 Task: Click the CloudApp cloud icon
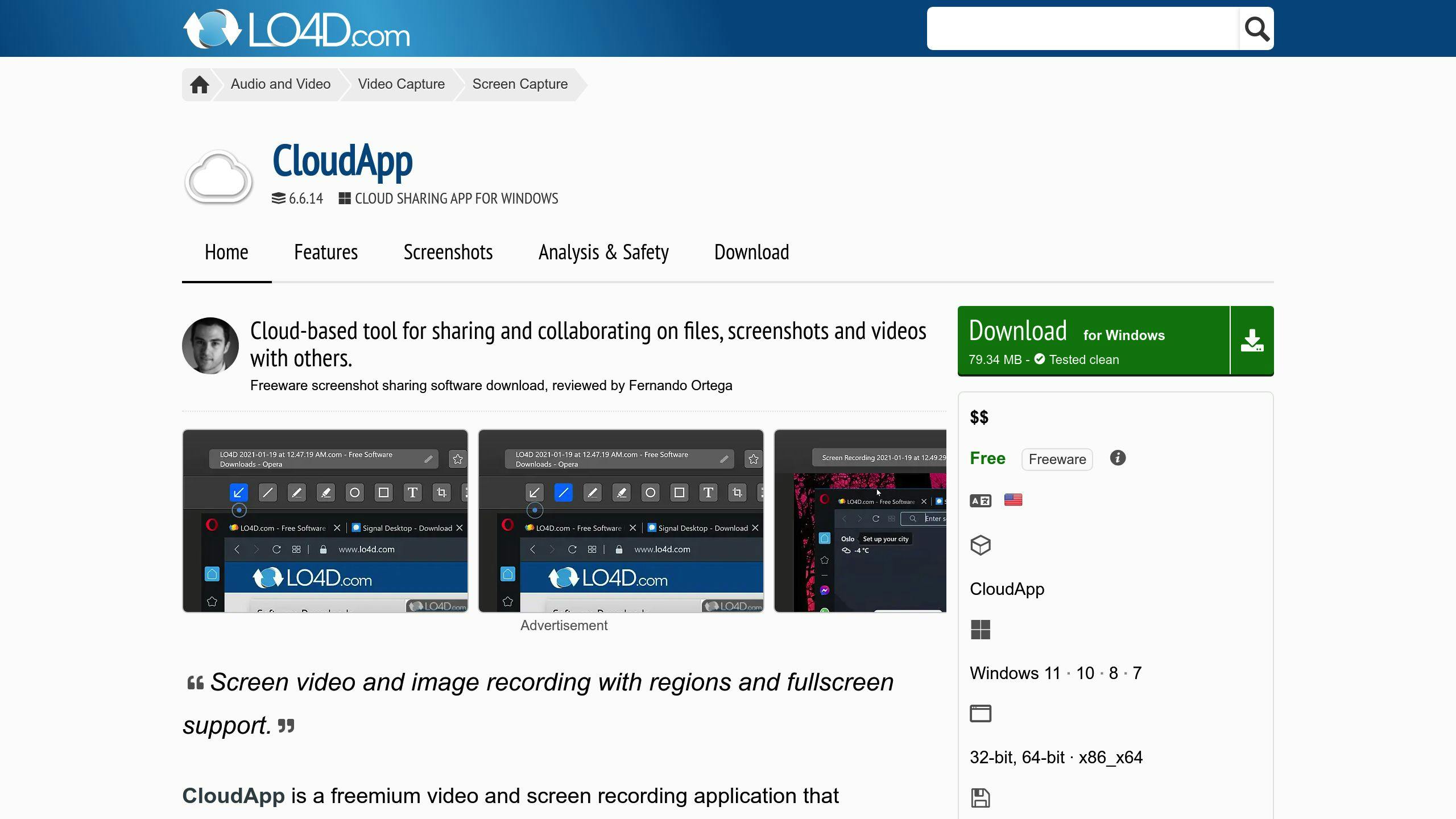(x=219, y=177)
